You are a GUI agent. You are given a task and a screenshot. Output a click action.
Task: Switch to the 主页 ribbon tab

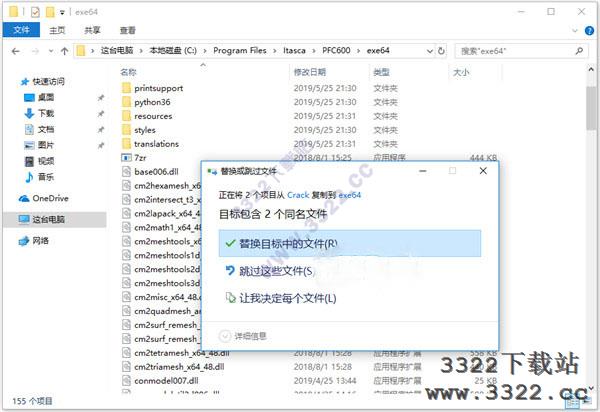(x=57, y=30)
